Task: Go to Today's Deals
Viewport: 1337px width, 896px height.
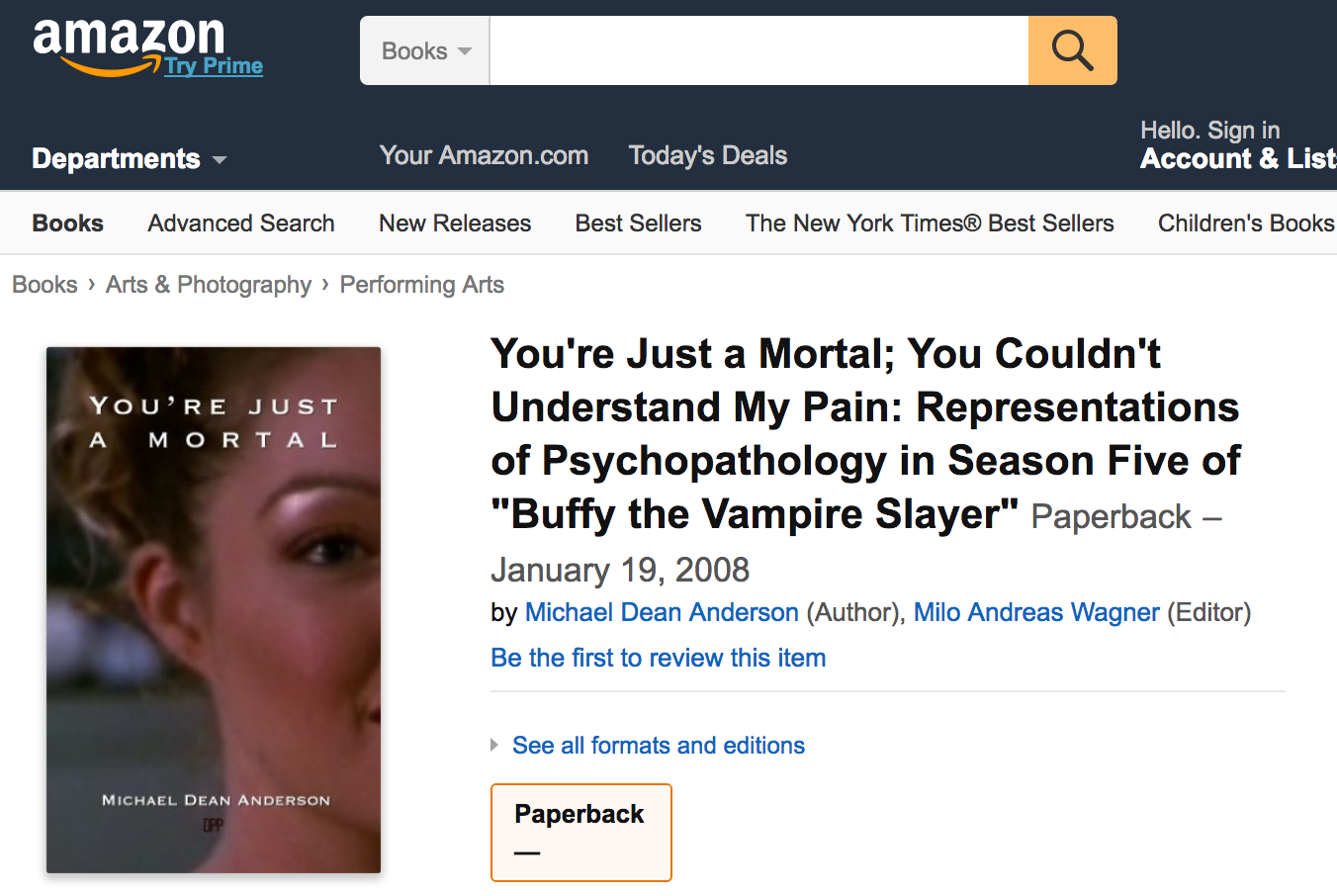Action: tap(708, 155)
